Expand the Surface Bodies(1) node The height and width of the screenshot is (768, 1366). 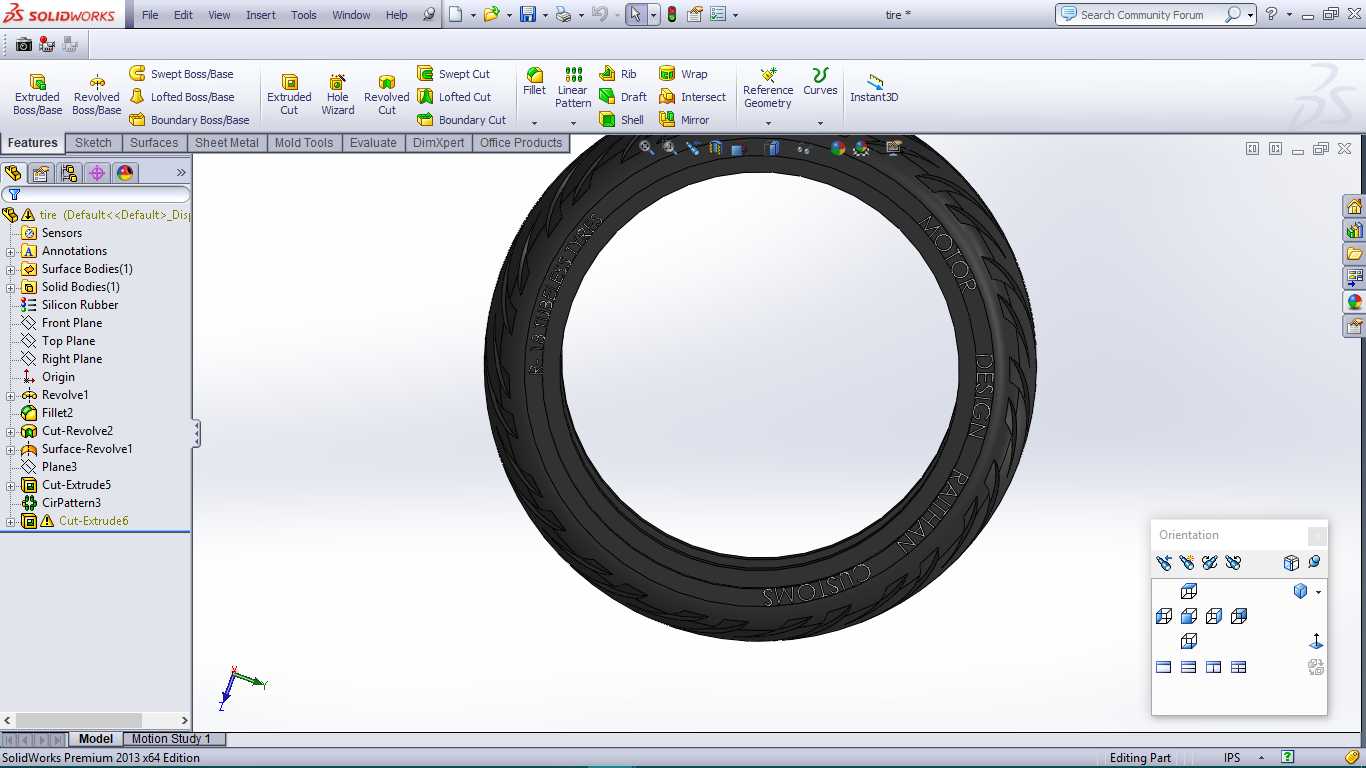(11, 269)
